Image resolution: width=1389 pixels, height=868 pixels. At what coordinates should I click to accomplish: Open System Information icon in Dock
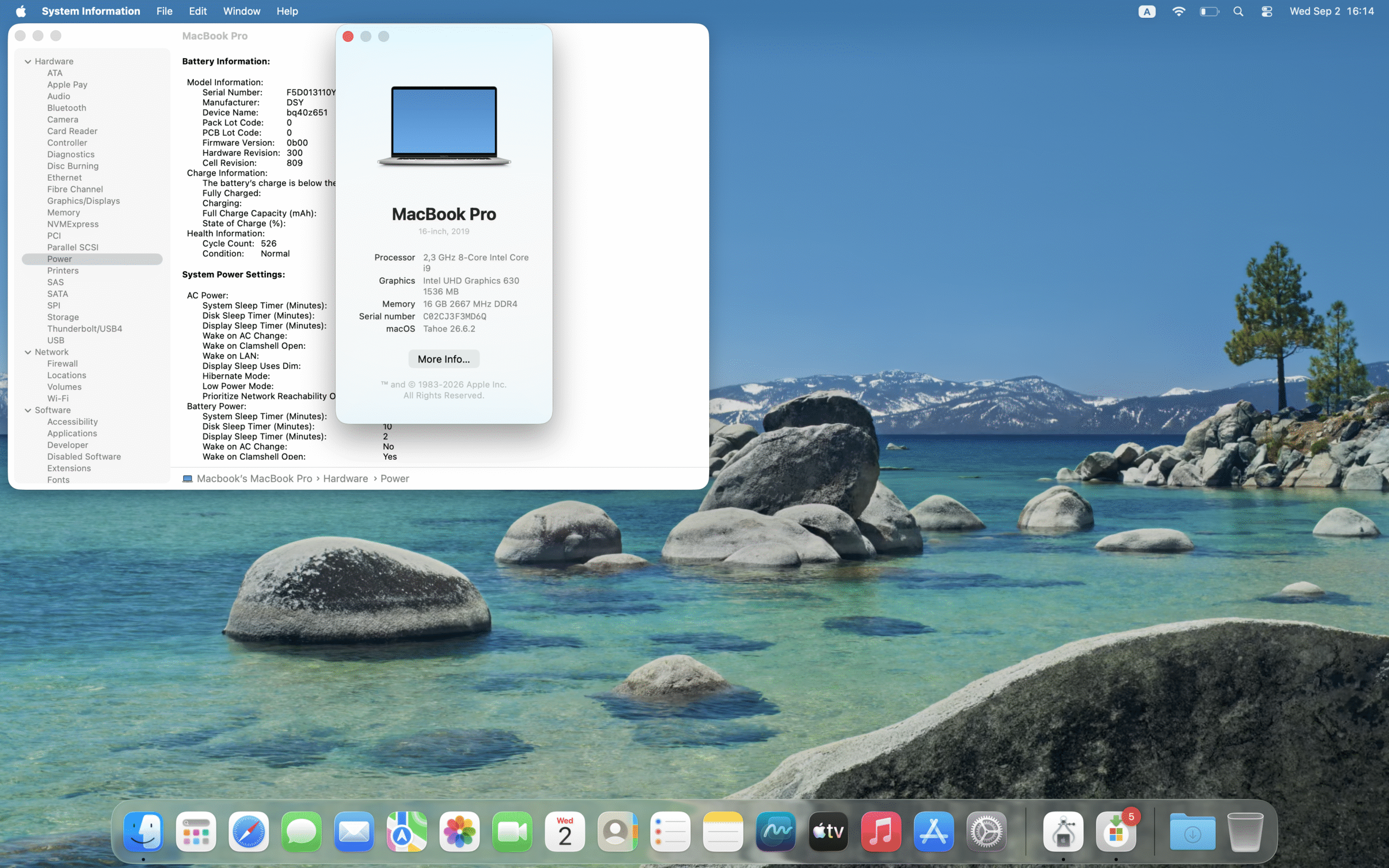[1063, 831]
